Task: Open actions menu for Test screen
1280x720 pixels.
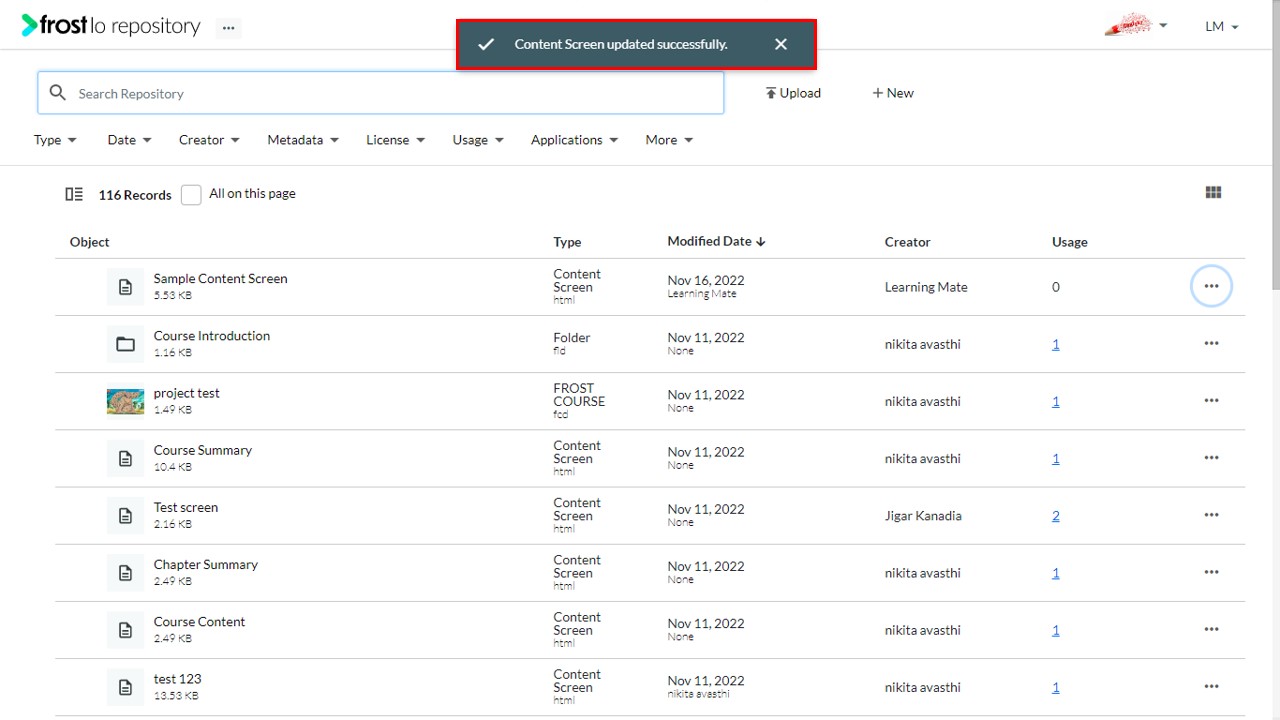Action: coord(1211,515)
